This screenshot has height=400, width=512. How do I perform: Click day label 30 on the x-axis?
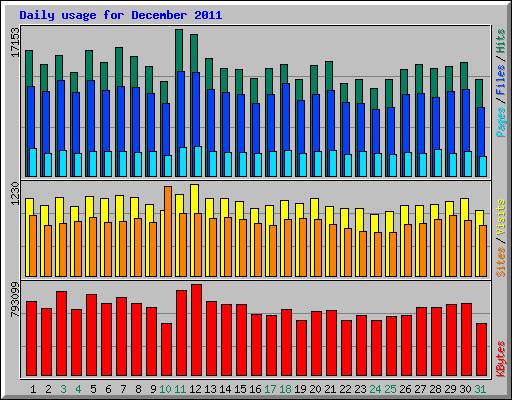click(465, 389)
